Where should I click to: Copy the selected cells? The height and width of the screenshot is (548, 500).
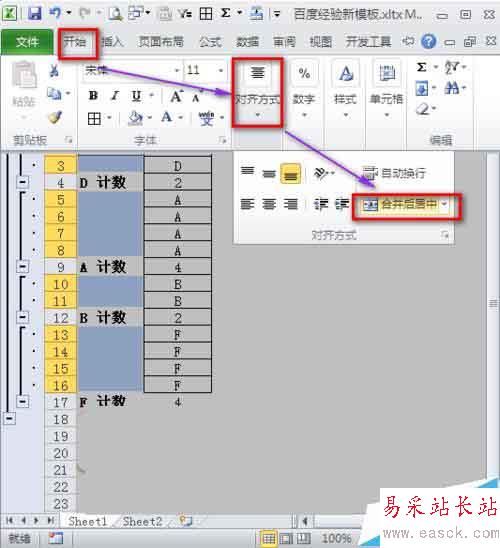(x=54, y=94)
